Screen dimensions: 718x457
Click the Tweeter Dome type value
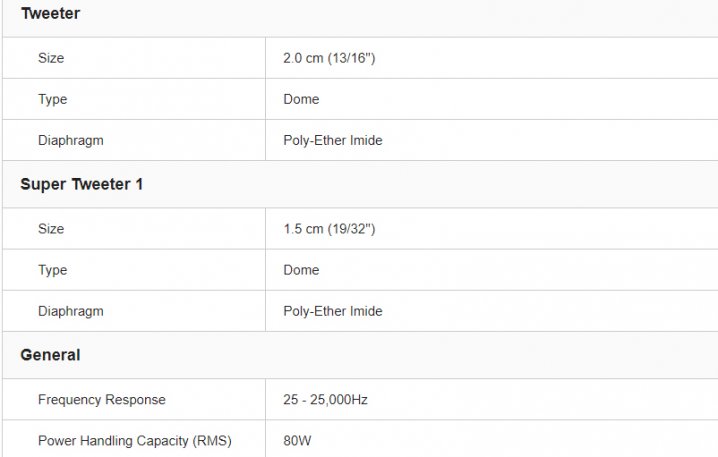click(301, 99)
